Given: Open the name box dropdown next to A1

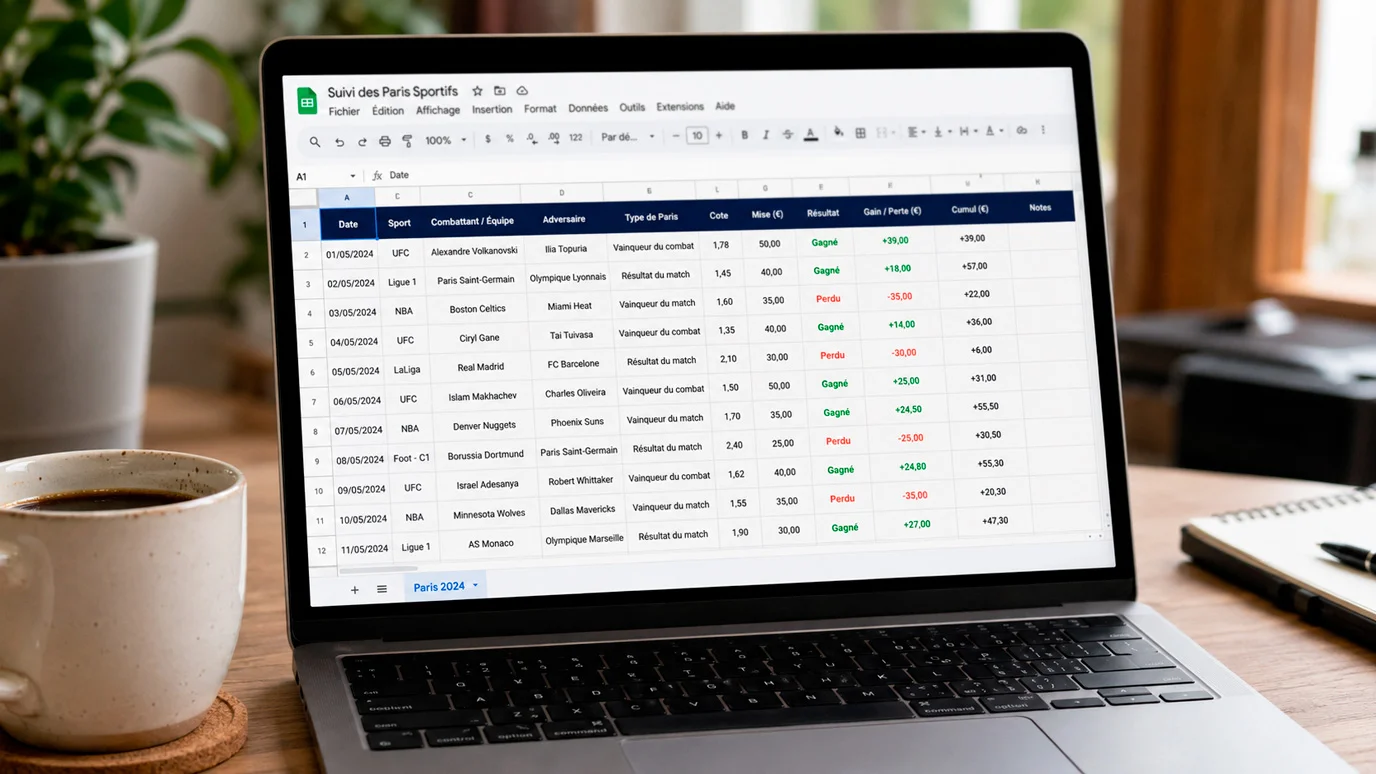Looking at the screenshot, I should pos(352,176).
